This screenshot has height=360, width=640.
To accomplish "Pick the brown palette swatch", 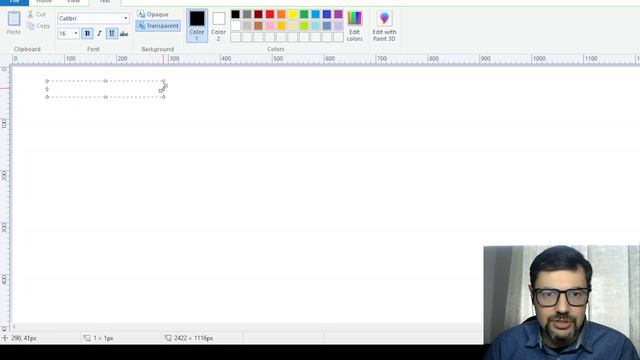I will click(x=258, y=26).
